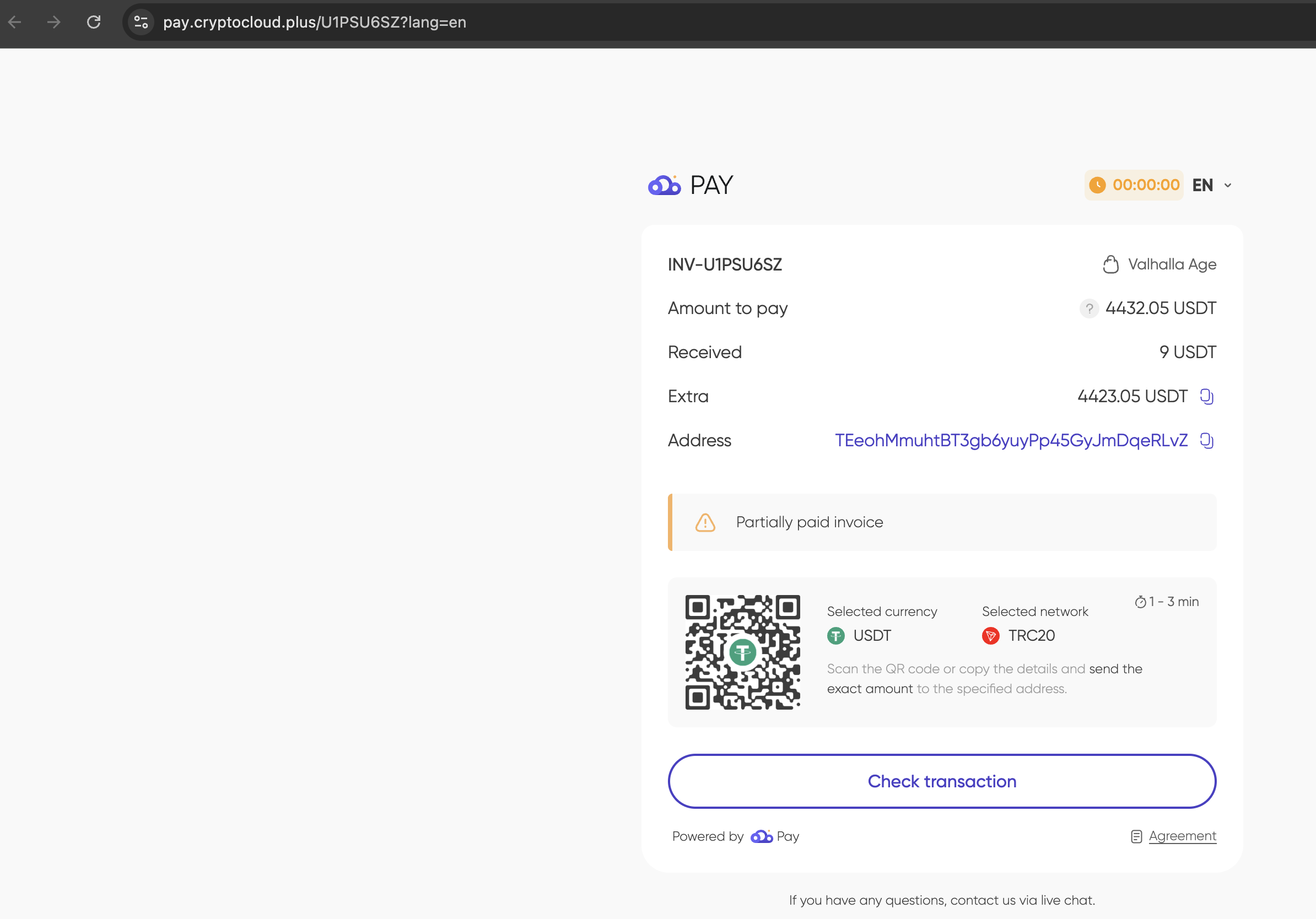This screenshot has height=919, width=1316.
Task: Open site information icon in address bar
Action: tap(141, 23)
